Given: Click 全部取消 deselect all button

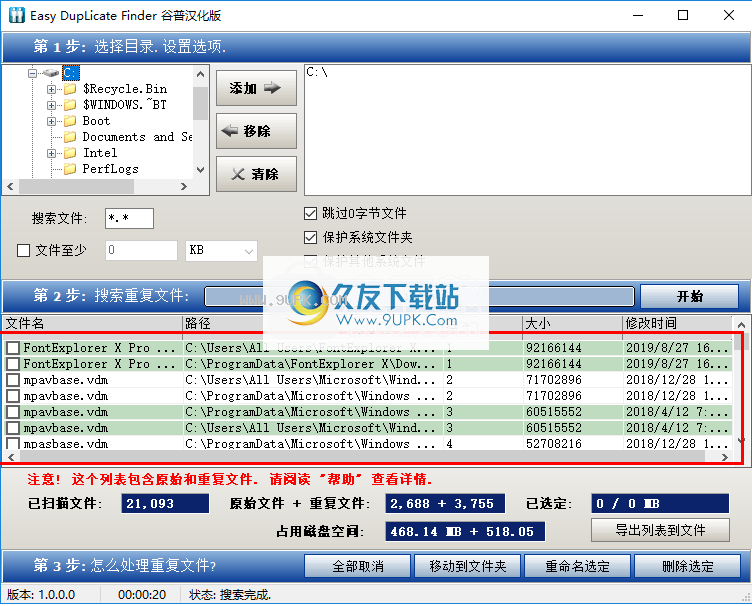Looking at the screenshot, I should (x=358, y=566).
